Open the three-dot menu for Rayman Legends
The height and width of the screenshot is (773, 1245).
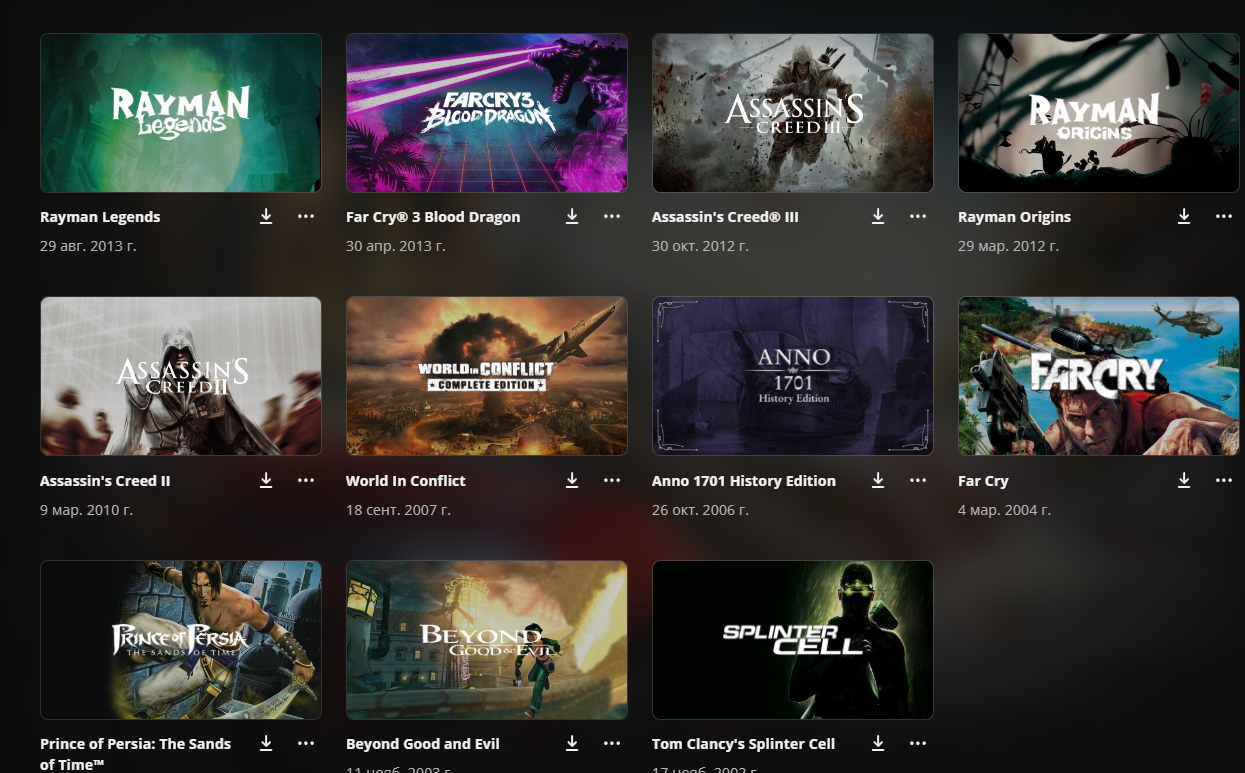tap(306, 217)
